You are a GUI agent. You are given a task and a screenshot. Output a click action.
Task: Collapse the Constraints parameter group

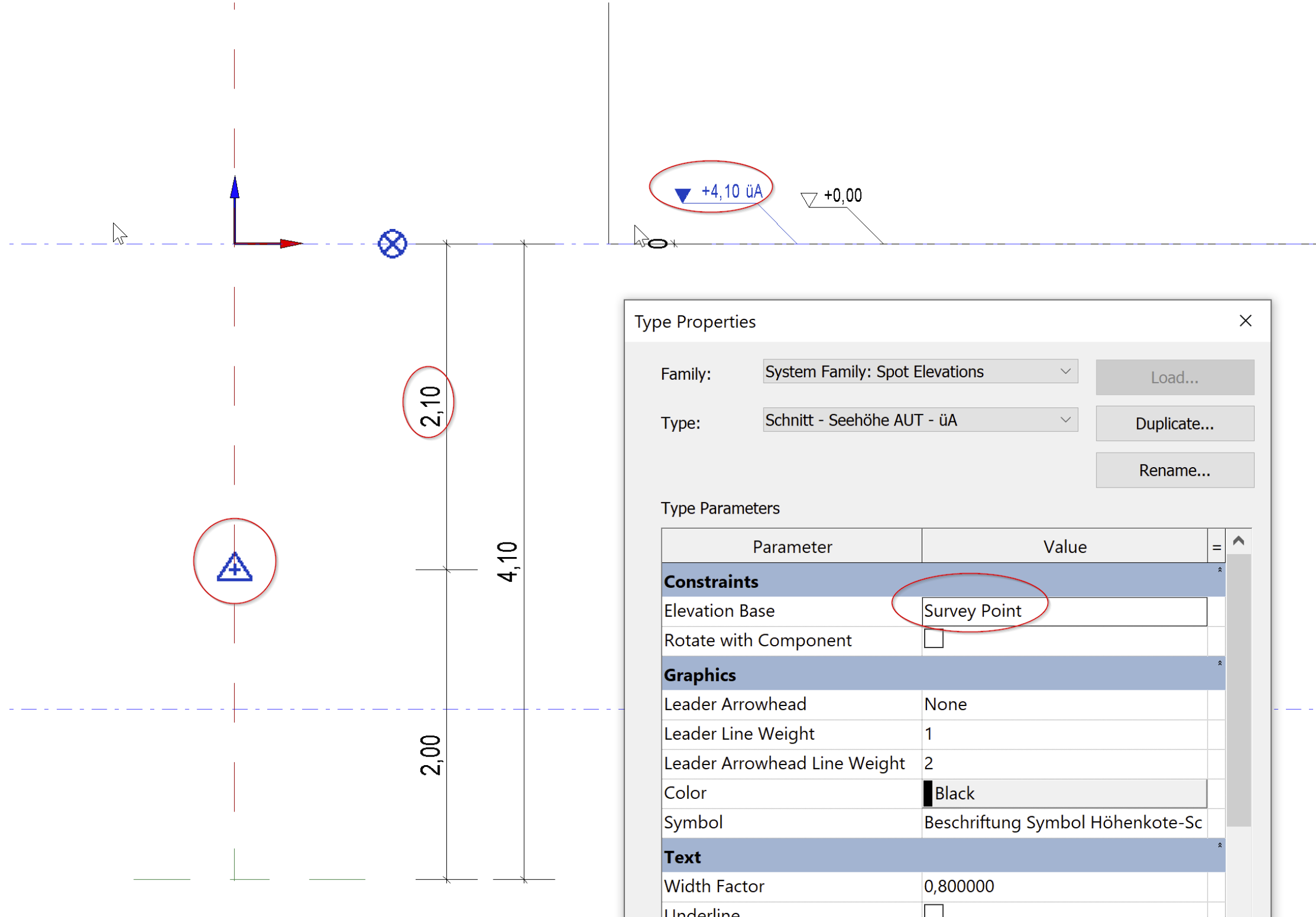coord(1220,570)
